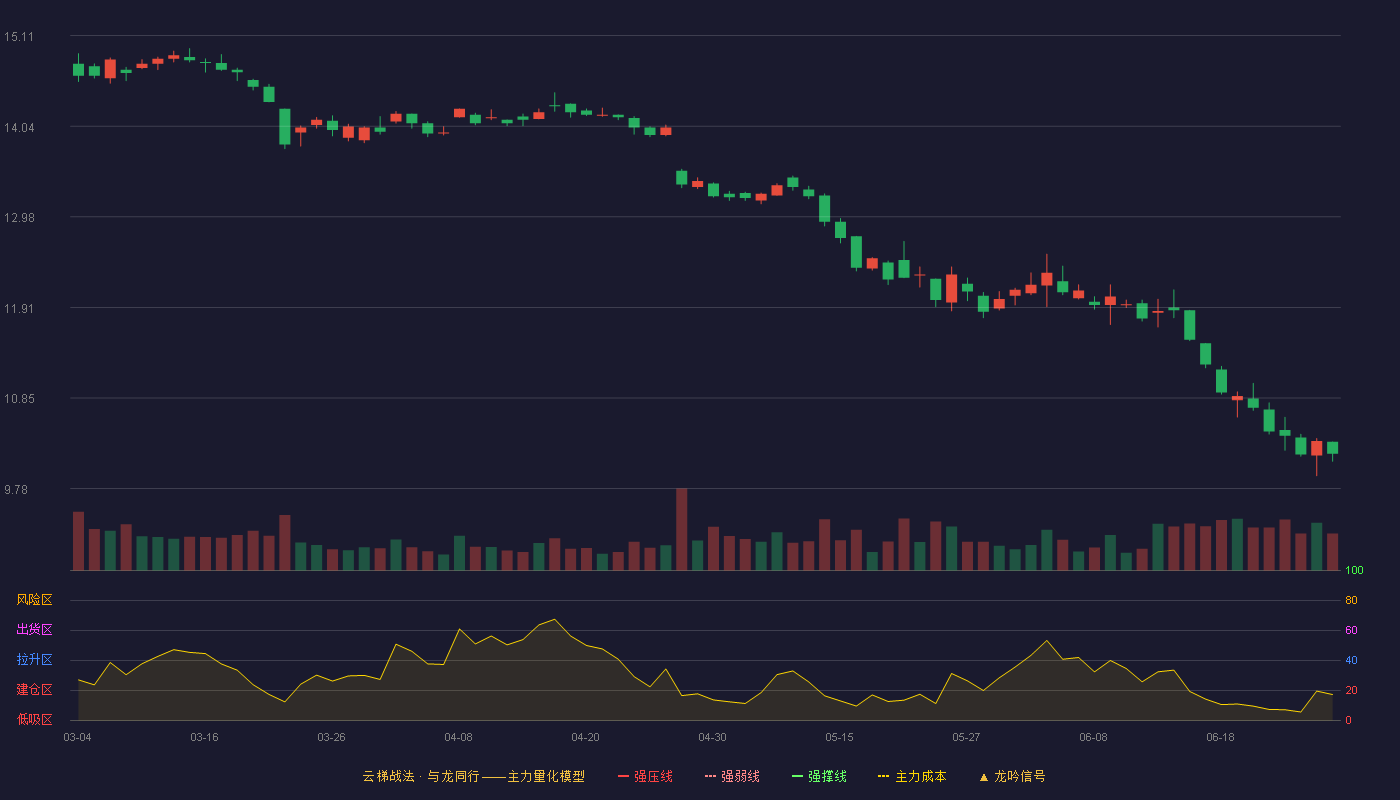Viewport: 1400px width, 800px height.
Task: Click the 06-18 date axis marker
Action: pyautogui.click(x=1220, y=737)
